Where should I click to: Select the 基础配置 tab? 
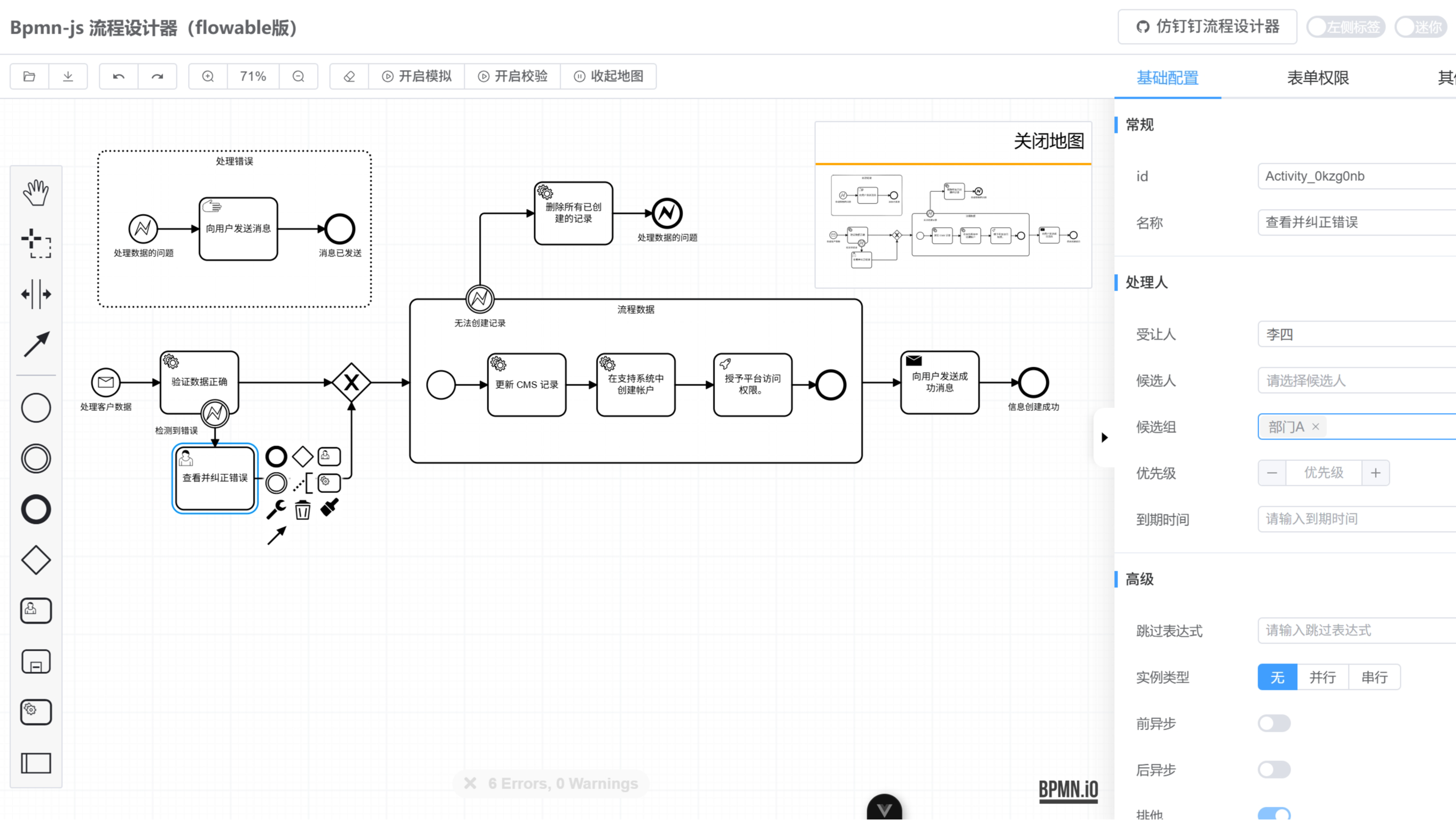[1167, 77]
